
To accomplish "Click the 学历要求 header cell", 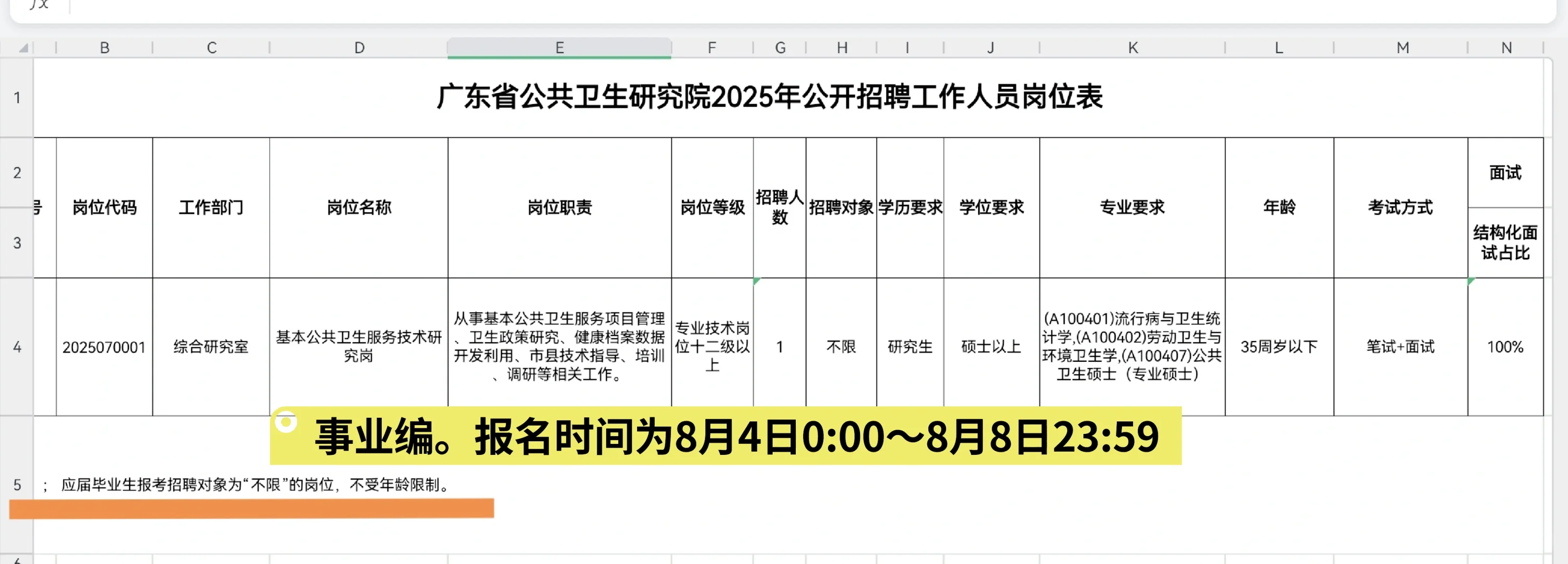I will pyautogui.click(x=910, y=208).
